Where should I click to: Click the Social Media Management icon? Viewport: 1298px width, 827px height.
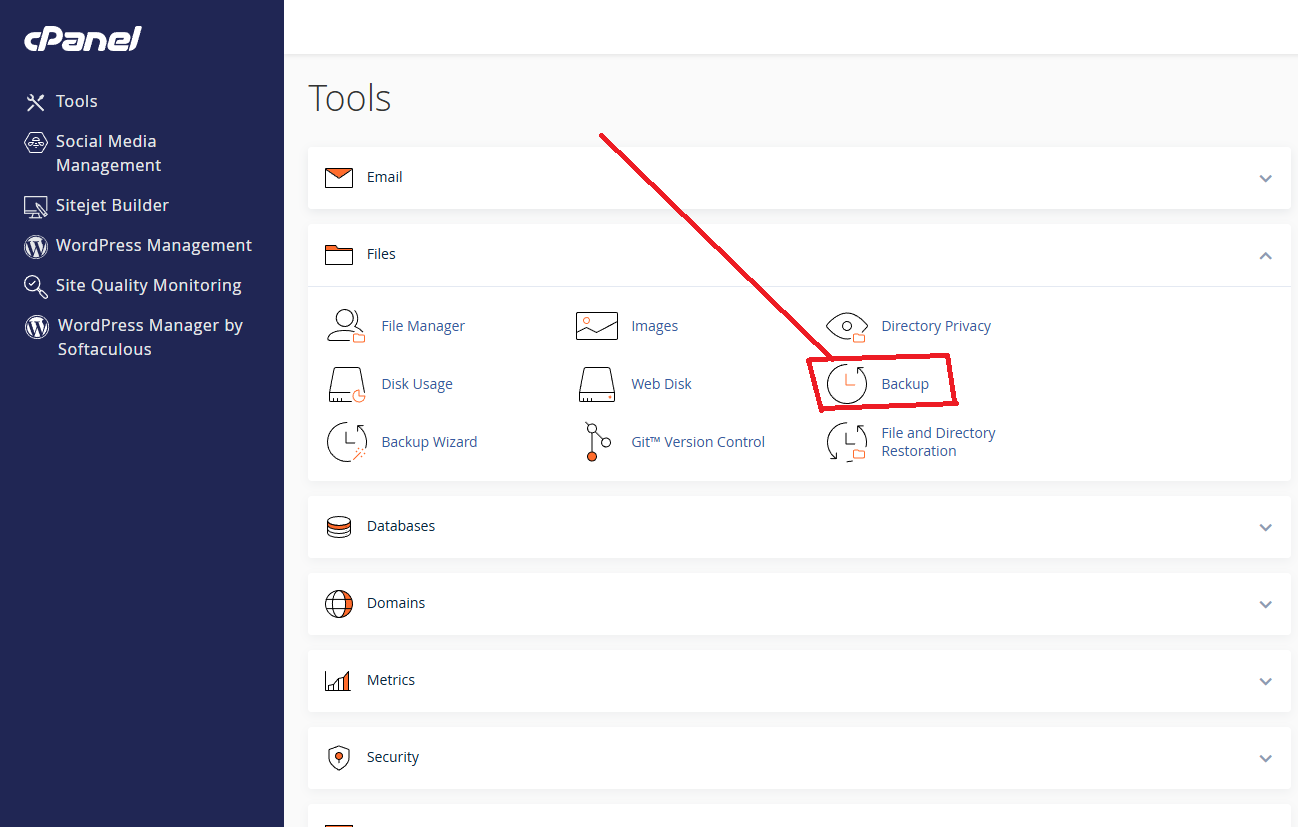click(x=36, y=142)
